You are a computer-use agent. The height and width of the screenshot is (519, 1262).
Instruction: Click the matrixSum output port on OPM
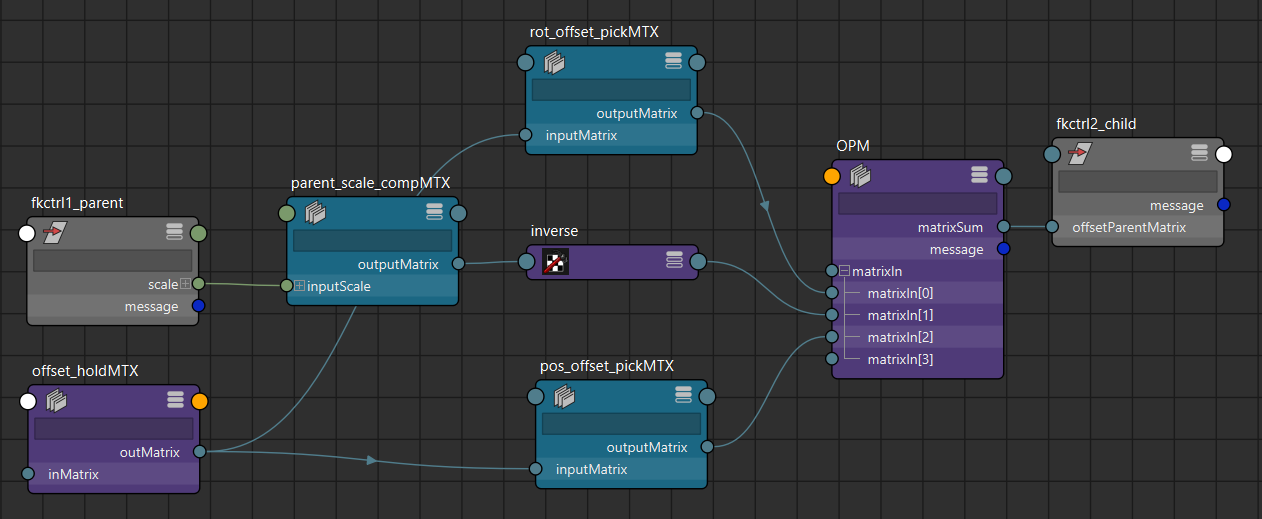[1004, 227]
